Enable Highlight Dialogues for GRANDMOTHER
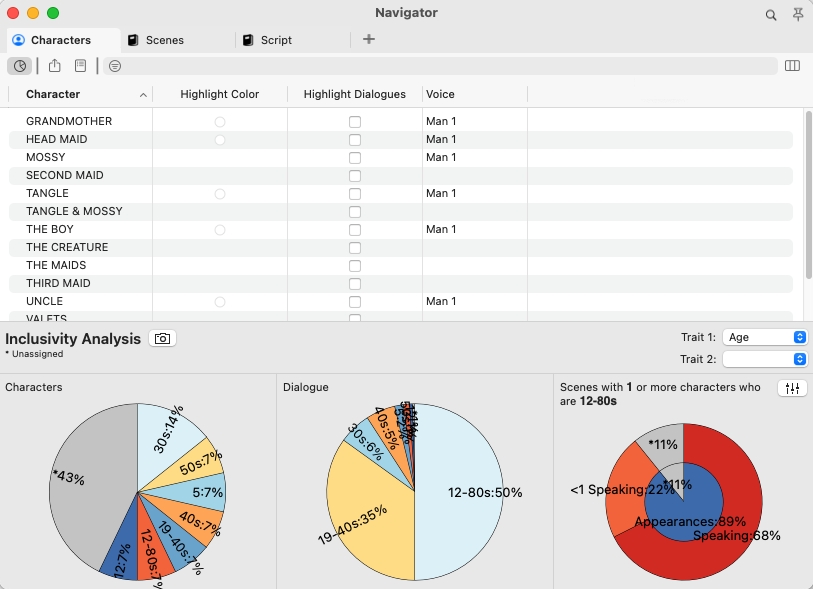The image size is (813, 589). tap(354, 122)
